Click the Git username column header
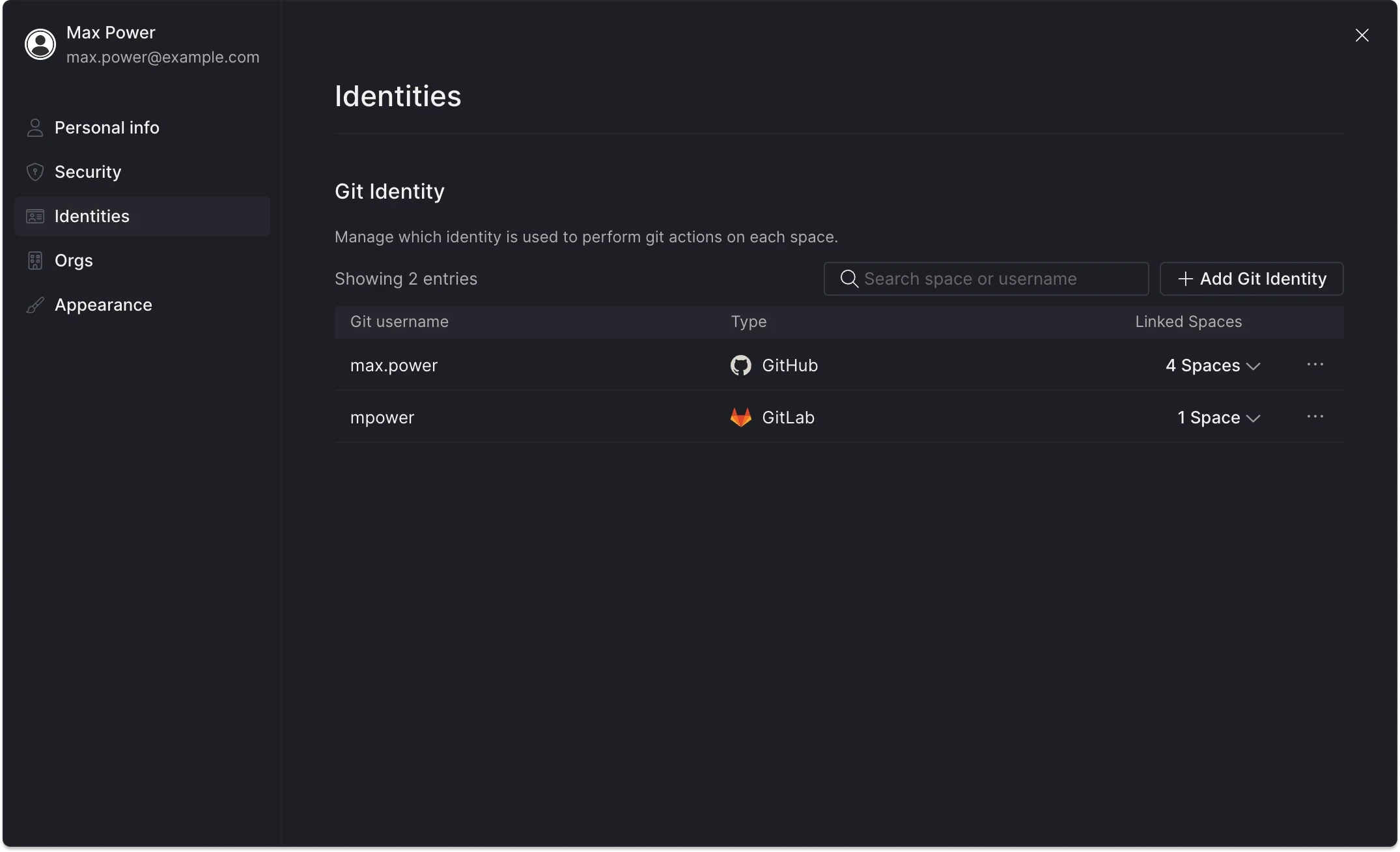Image resolution: width=1400 pixels, height=852 pixels. (x=399, y=322)
